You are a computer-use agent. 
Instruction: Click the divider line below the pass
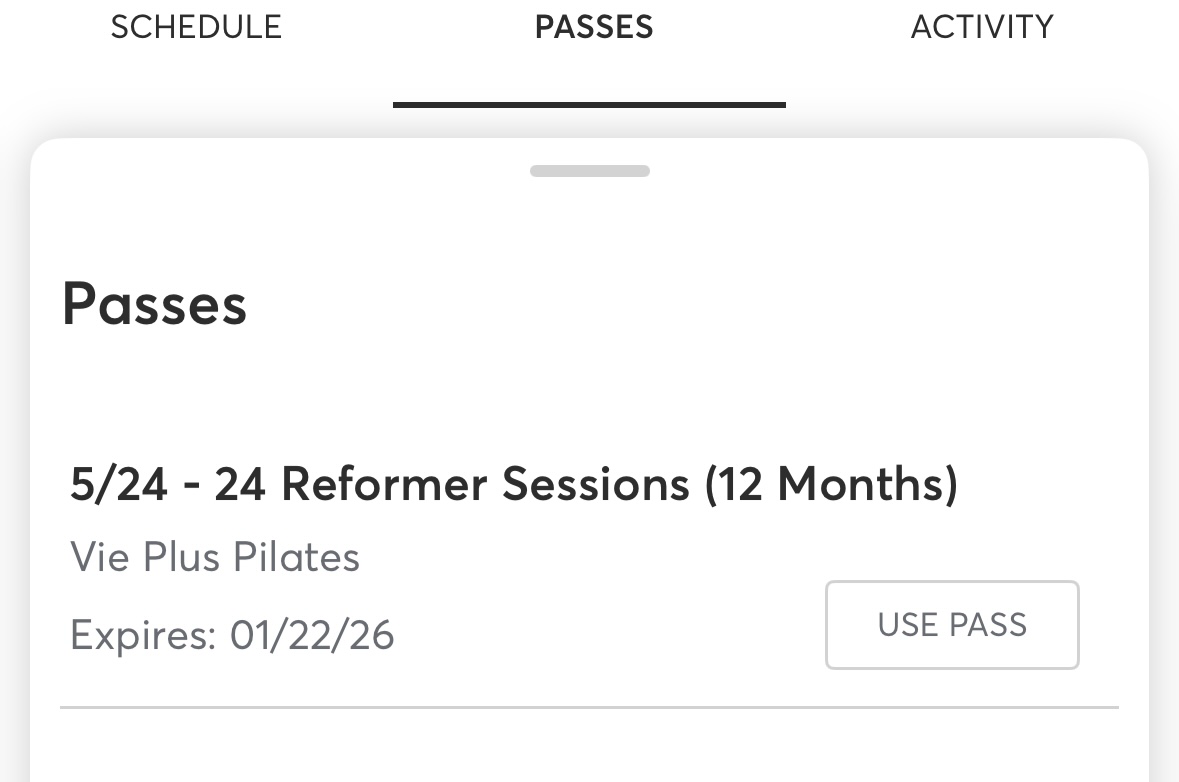coord(589,707)
